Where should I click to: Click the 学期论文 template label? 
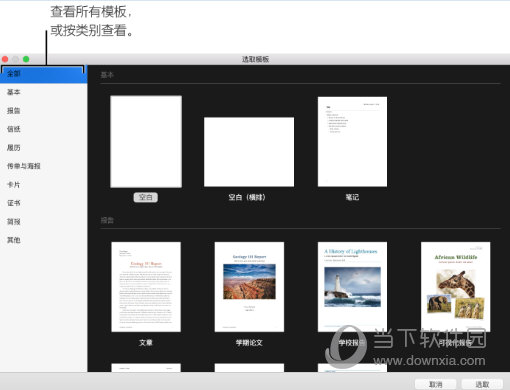coord(249,343)
